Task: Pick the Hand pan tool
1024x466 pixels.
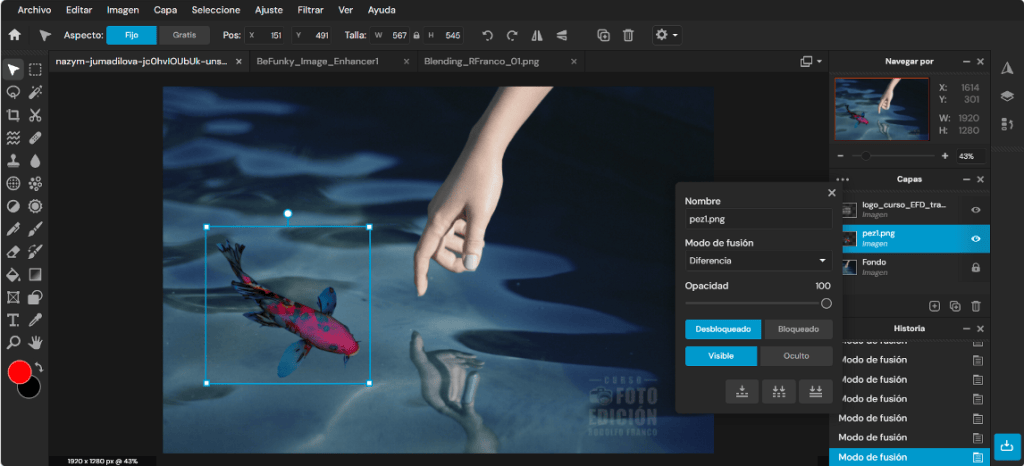Action: pos(35,342)
